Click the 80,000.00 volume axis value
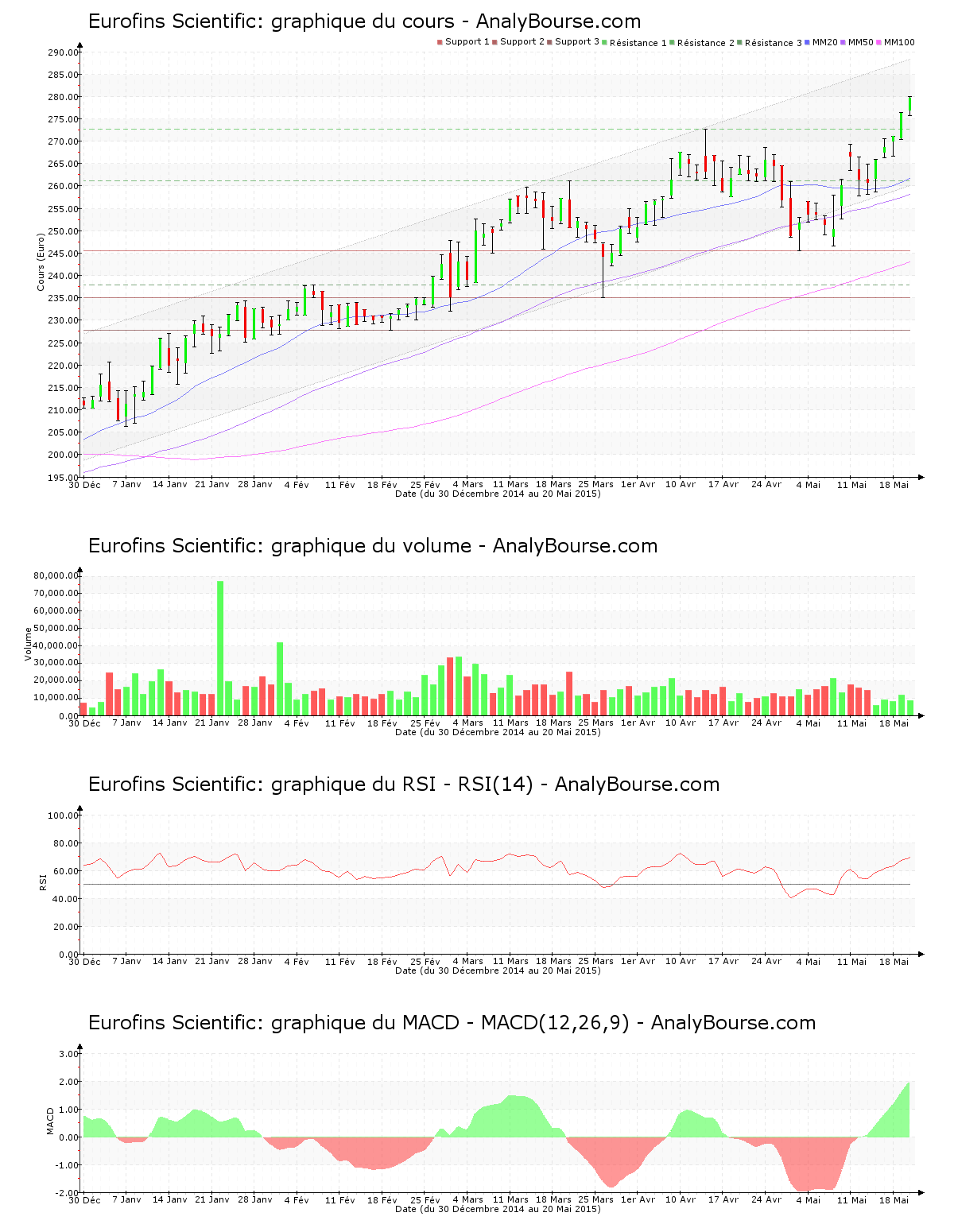Viewport: 954px width, 1232px height. (x=56, y=575)
